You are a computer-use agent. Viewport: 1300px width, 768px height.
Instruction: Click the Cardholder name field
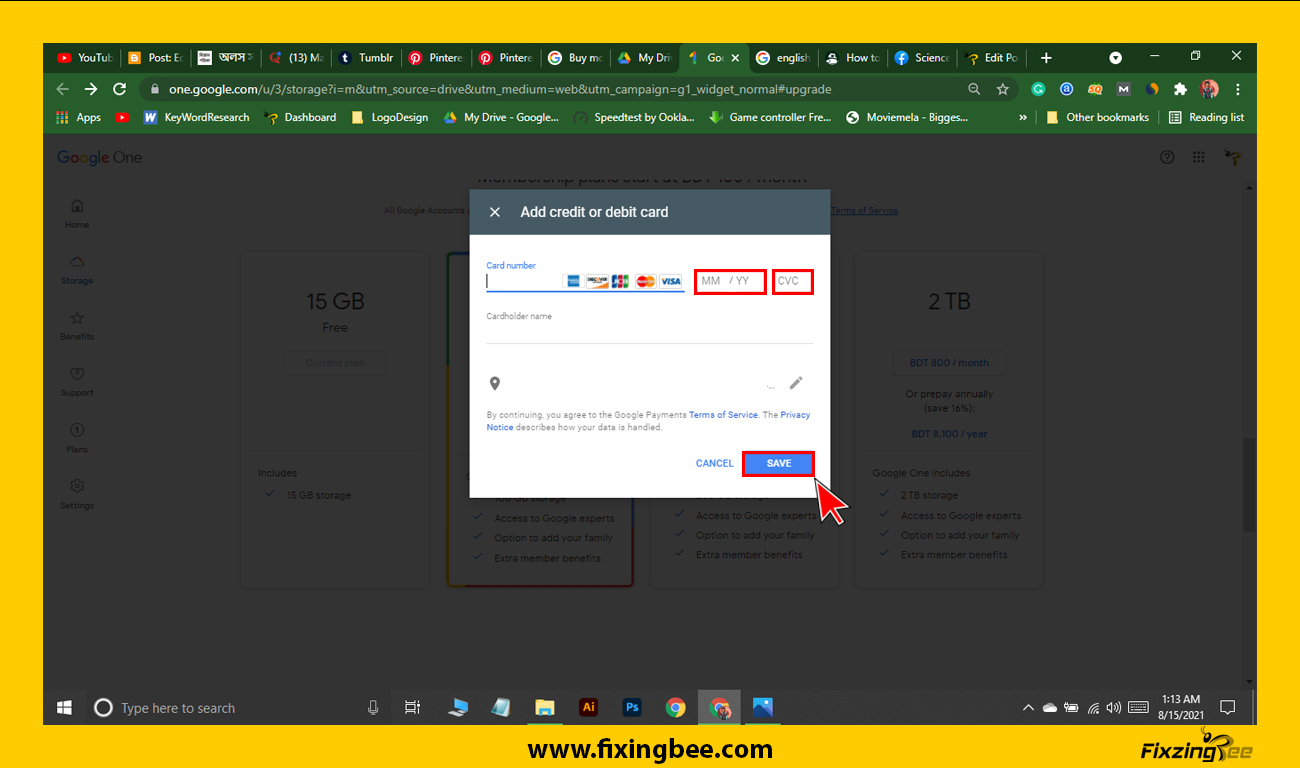[649, 333]
